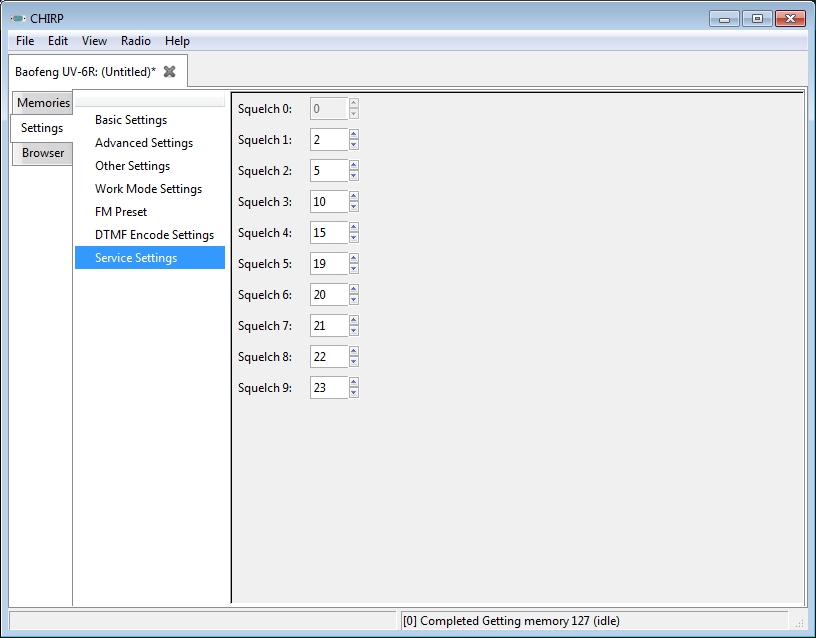Click the Squelch 4 value field
The image size is (816, 638).
pyautogui.click(x=329, y=233)
